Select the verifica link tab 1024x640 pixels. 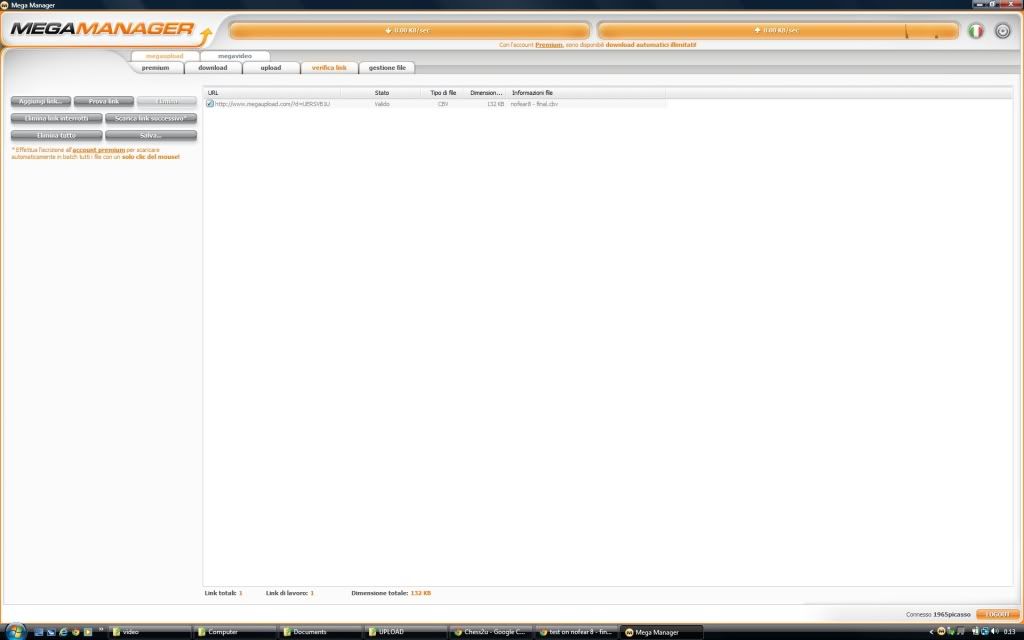click(x=329, y=68)
